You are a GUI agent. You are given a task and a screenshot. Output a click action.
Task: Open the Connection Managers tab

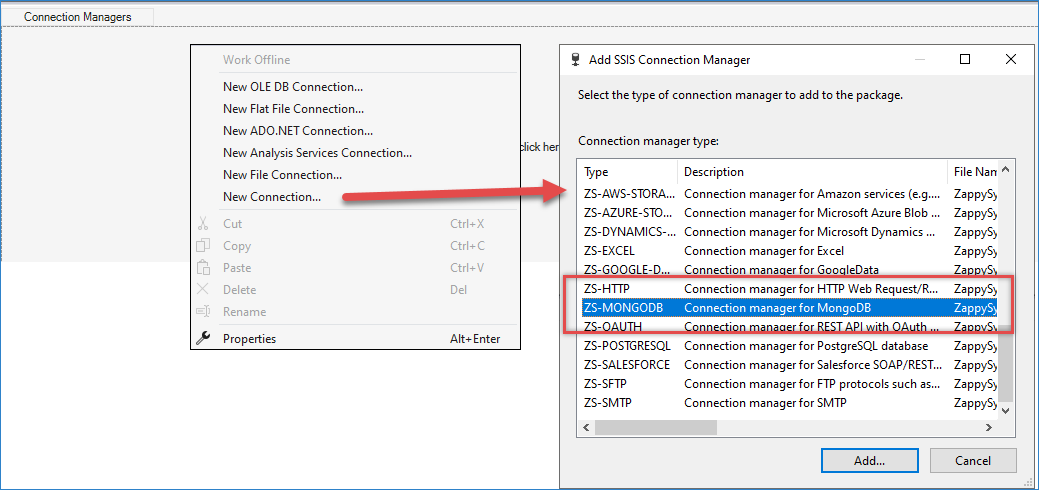click(x=78, y=17)
